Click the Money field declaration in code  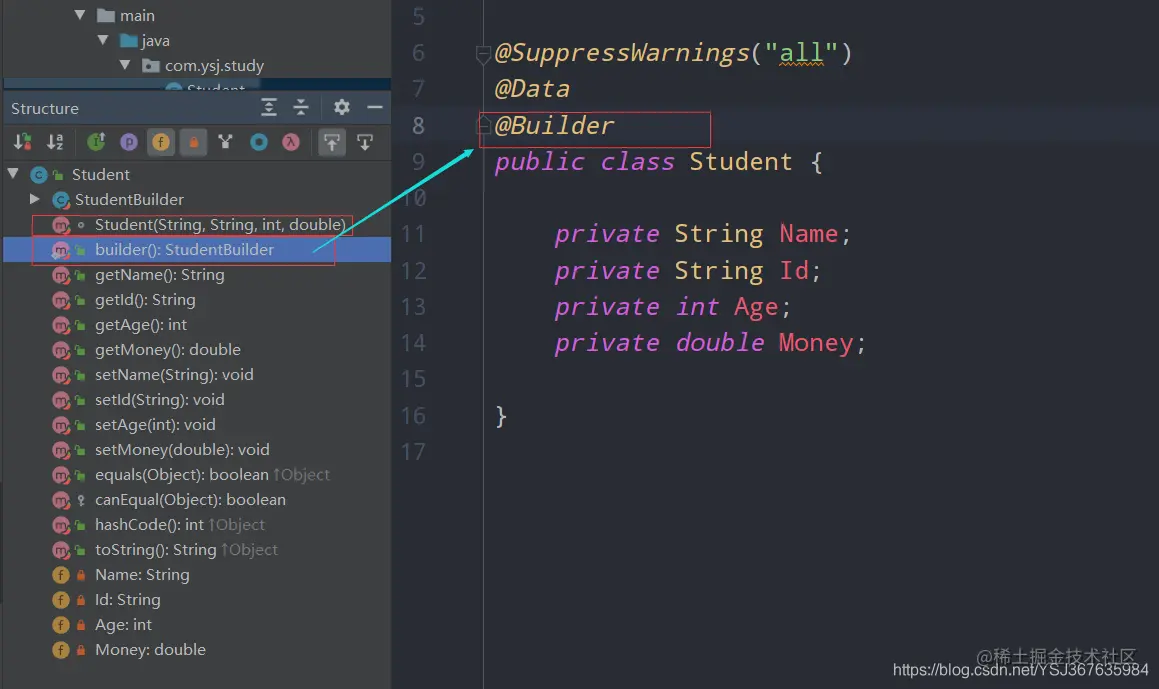click(816, 342)
